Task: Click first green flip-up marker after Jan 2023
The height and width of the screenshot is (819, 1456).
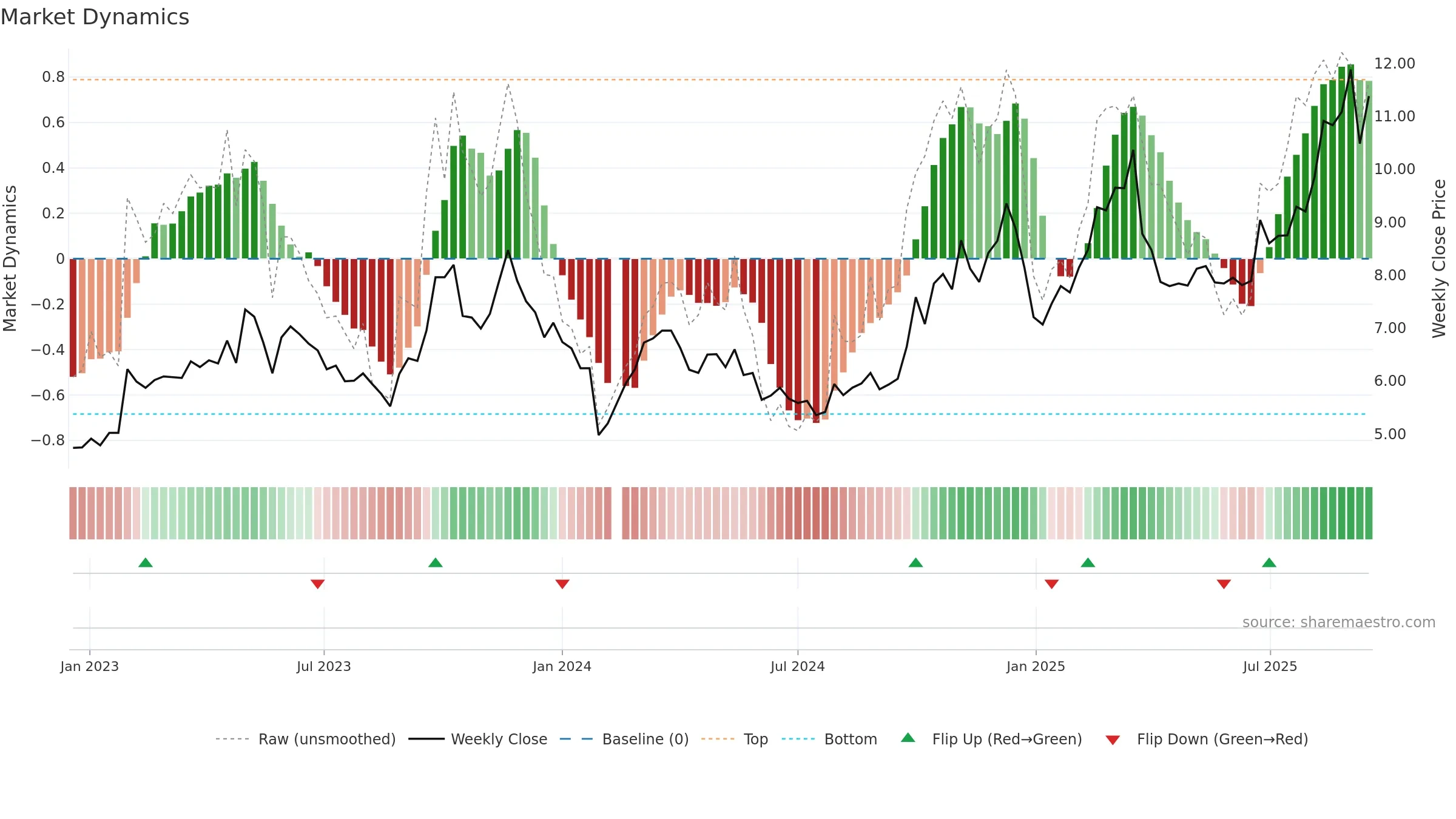Action: tap(146, 562)
